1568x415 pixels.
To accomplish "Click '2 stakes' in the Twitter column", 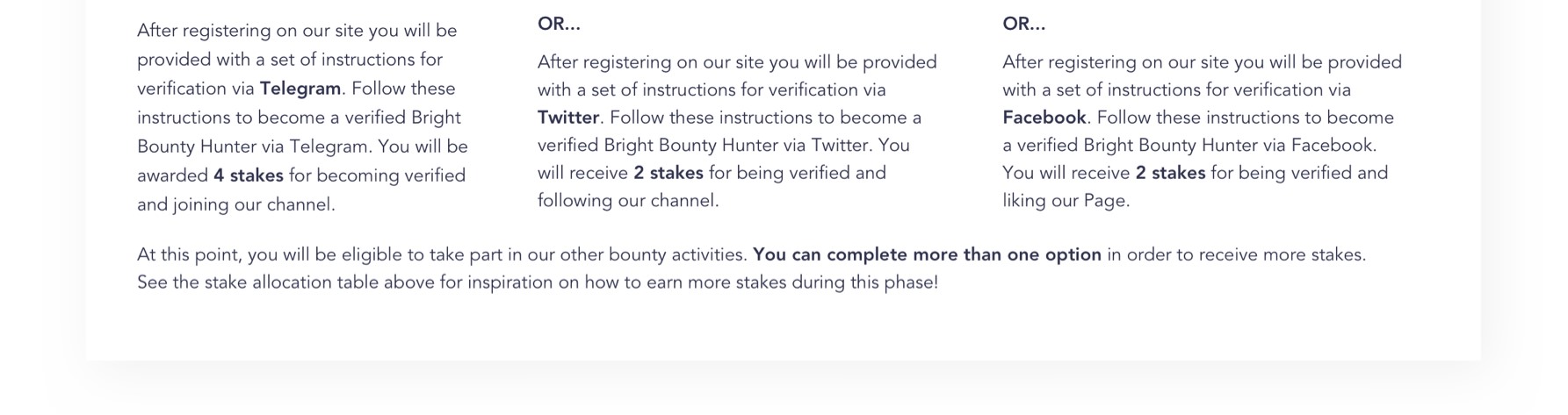I will (668, 173).
